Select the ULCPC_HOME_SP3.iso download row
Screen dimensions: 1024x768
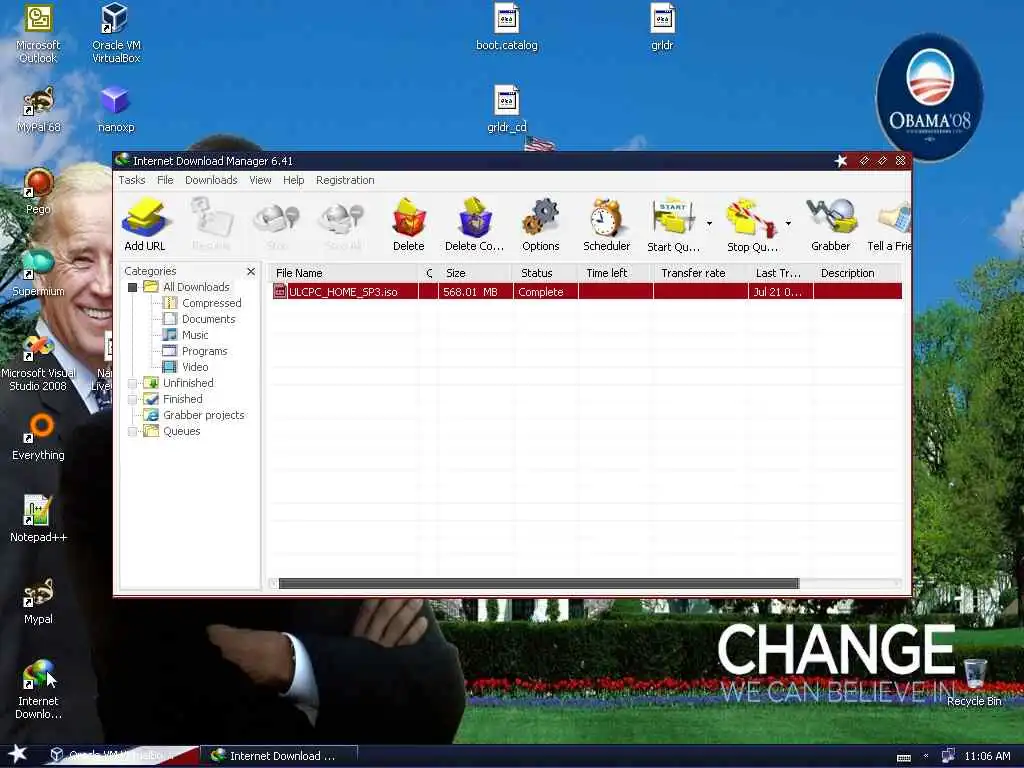[x=586, y=292]
